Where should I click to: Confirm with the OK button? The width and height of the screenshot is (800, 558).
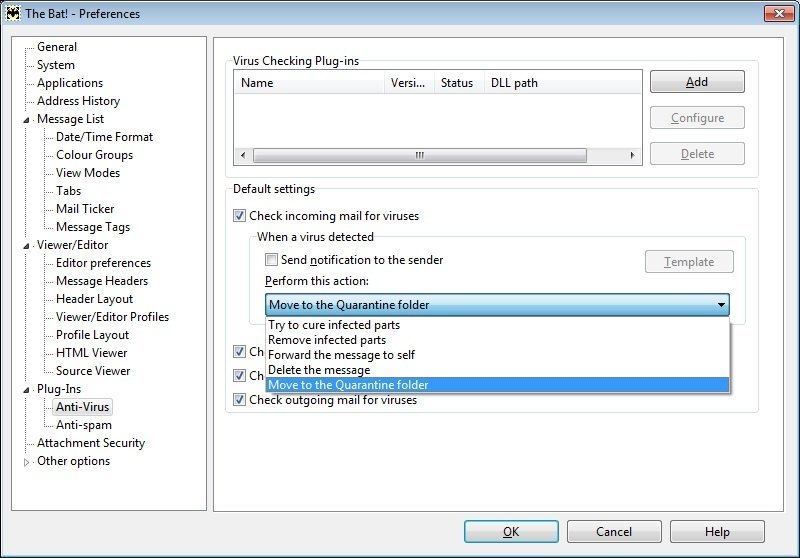(511, 532)
